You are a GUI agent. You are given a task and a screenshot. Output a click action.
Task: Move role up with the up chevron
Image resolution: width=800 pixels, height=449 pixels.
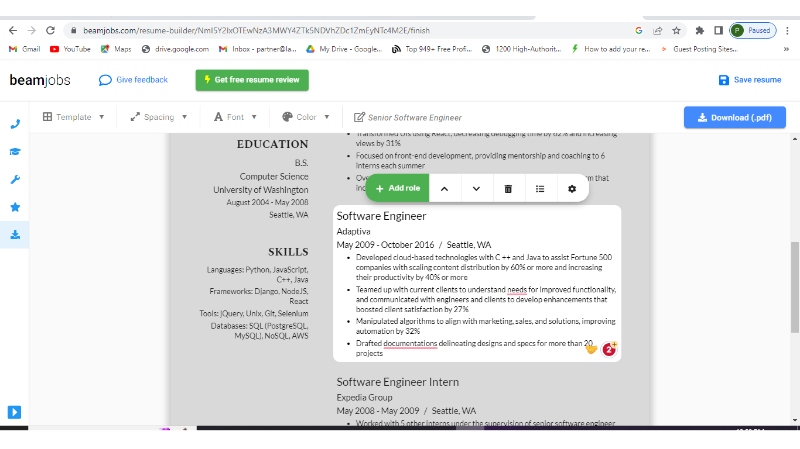point(444,188)
